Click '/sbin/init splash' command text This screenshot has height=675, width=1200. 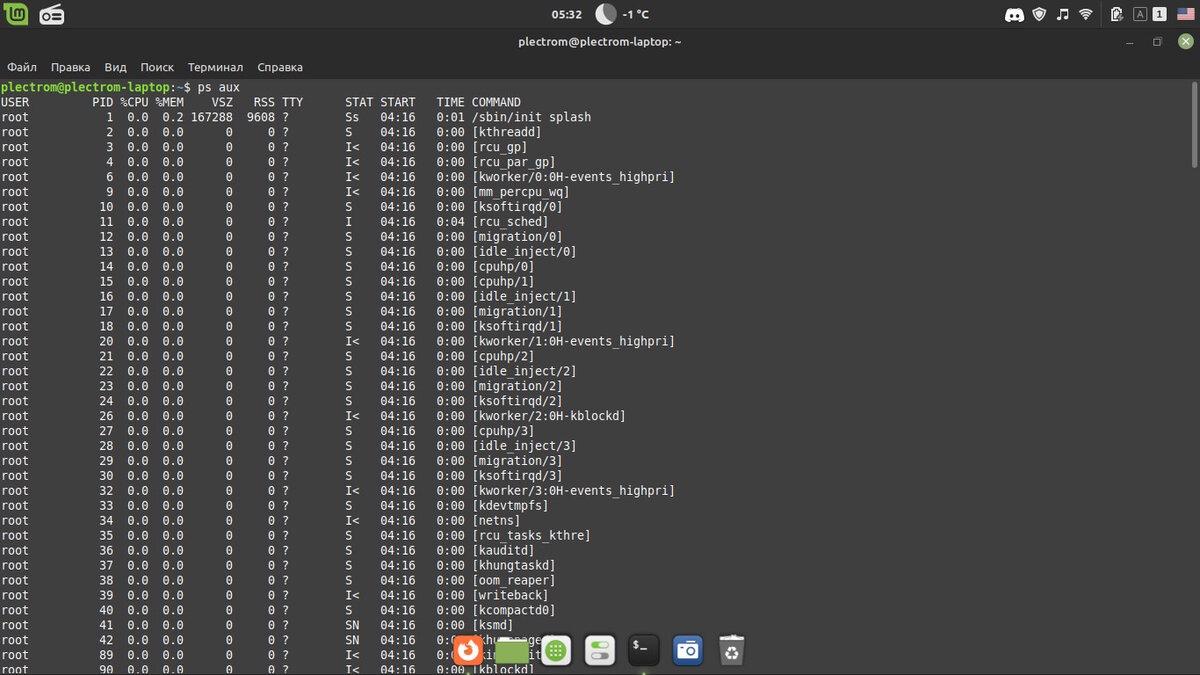coord(531,117)
